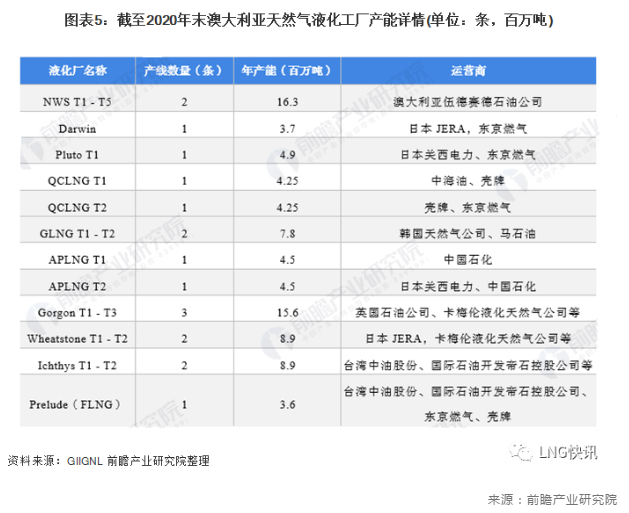Select the QCLNG T1 plant name
Screen dimensions: 629x513
(x=77, y=181)
